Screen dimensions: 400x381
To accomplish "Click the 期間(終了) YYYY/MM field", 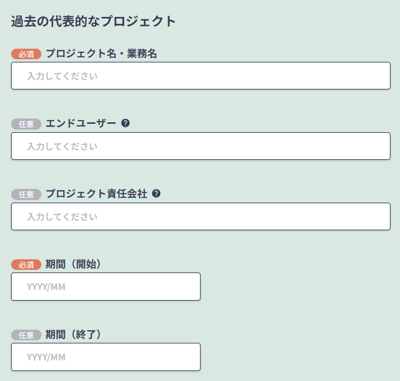I will [x=106, y=357].
